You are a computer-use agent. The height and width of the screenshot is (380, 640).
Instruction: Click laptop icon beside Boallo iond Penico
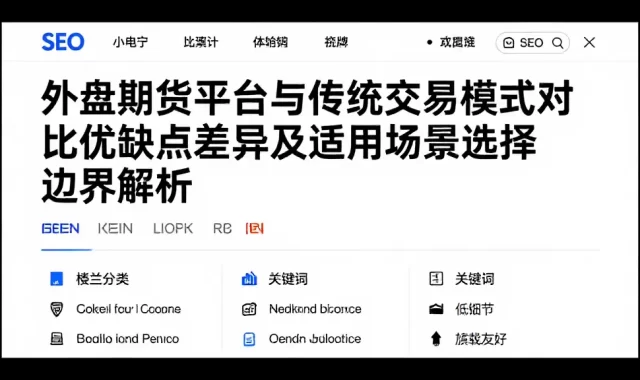57,339
